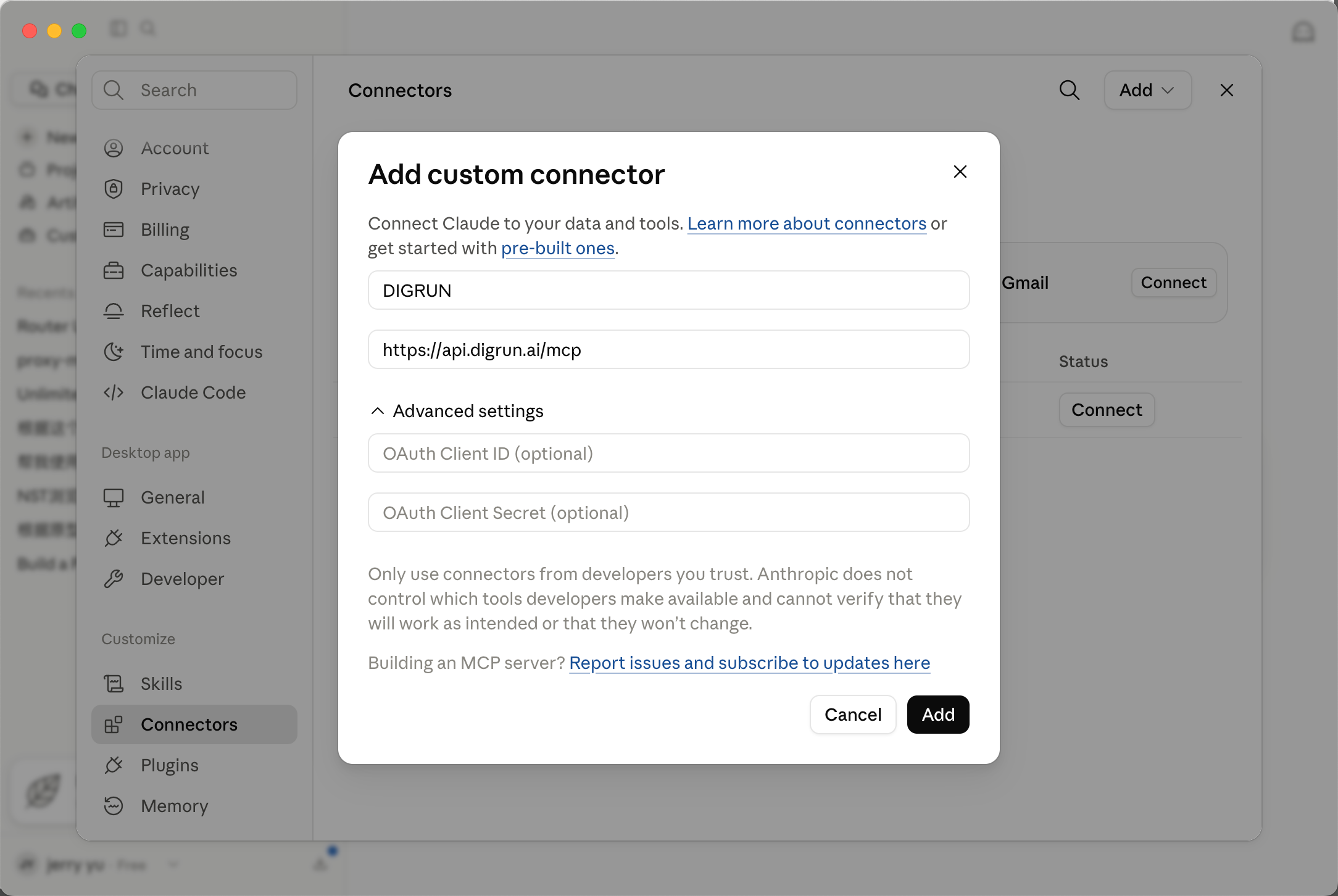This screenshot has height=896, width=1338.
Task: Open Learn more about connectors link
Action: [807, 223]
